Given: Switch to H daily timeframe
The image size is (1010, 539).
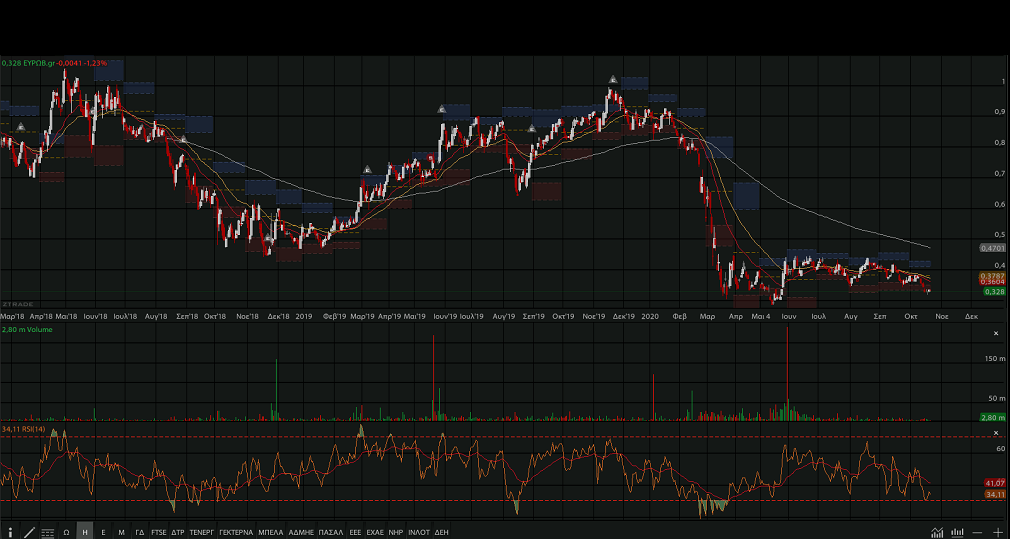Looking at the screenshot, I should coord(85,532).
